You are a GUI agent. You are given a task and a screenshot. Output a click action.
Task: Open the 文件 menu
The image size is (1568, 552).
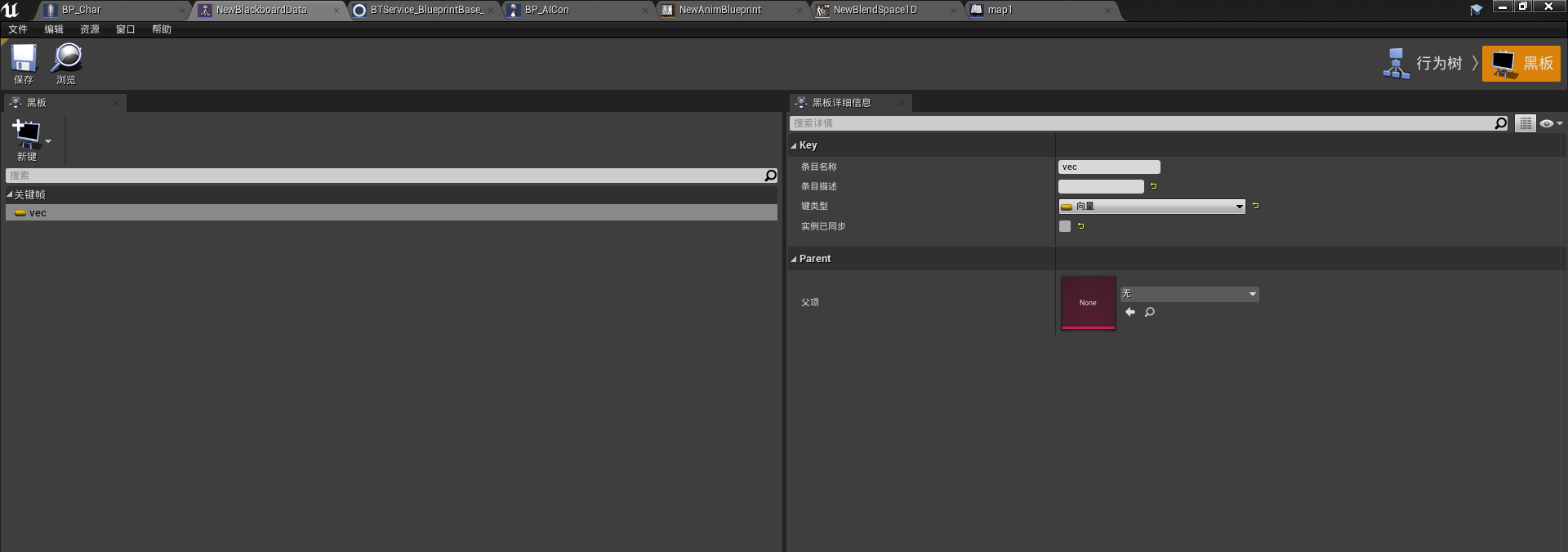(18, 29)
